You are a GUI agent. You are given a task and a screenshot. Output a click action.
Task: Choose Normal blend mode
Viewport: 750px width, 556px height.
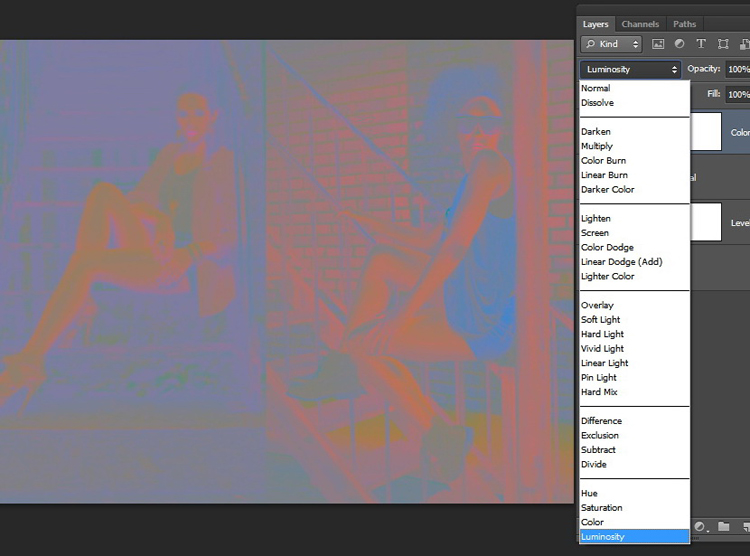pyautogui.click(x=634, y=88)
